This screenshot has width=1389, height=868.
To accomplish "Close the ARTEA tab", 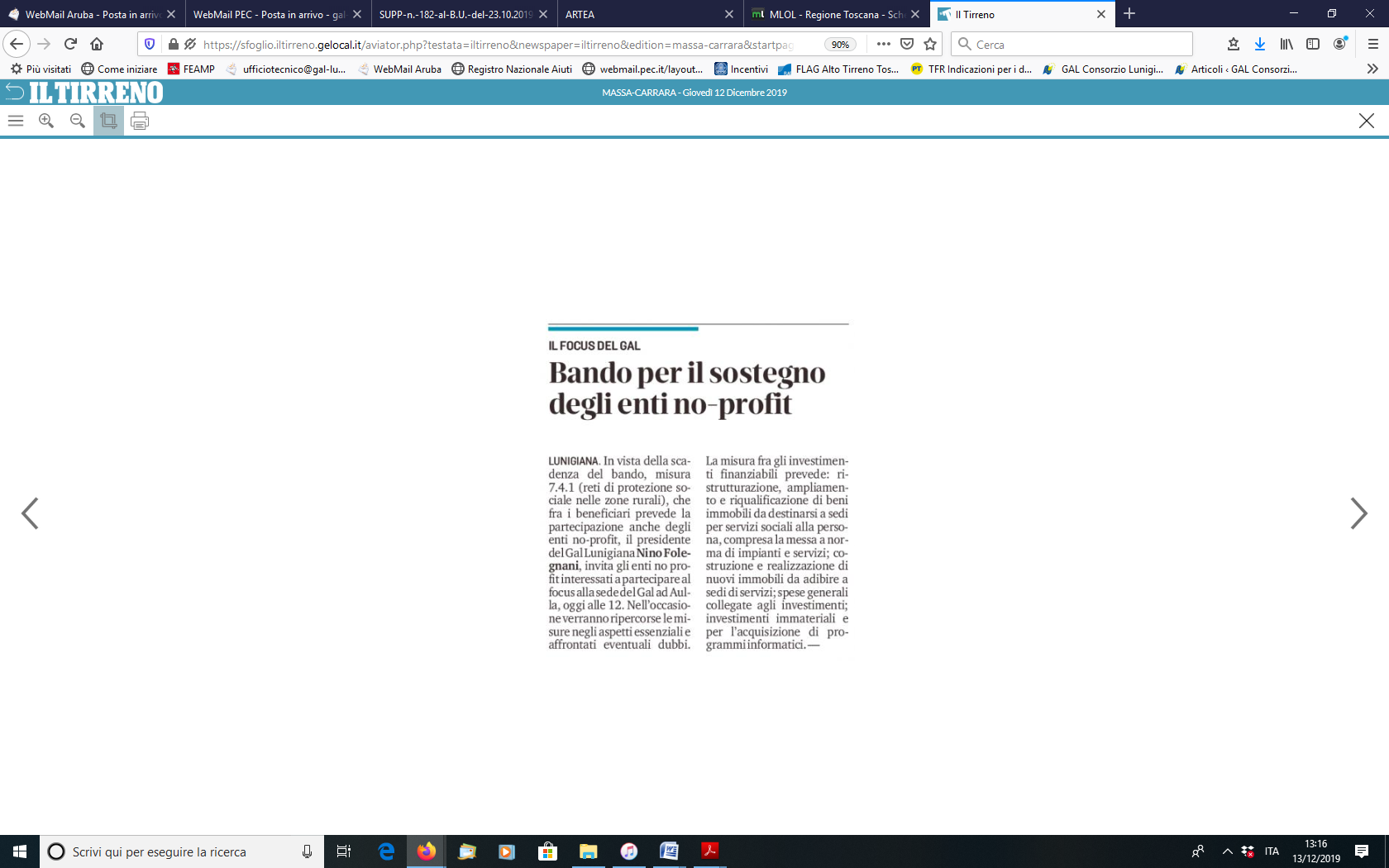I will [x=728, y=14].
